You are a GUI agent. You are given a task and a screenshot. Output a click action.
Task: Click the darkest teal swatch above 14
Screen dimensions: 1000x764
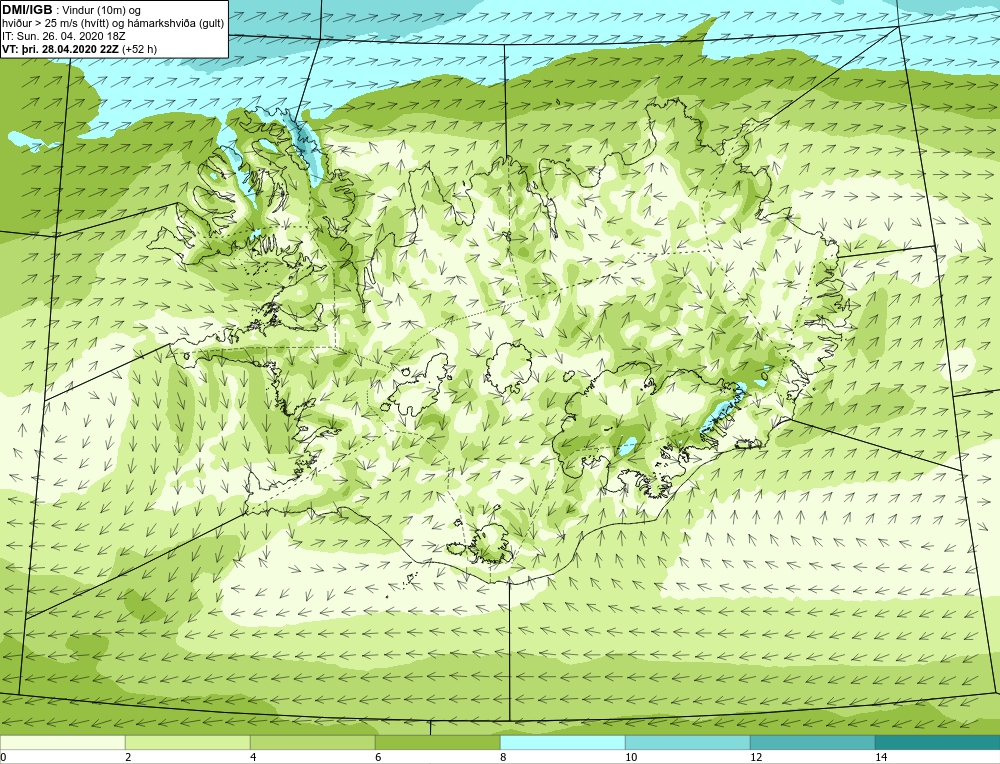938,743
